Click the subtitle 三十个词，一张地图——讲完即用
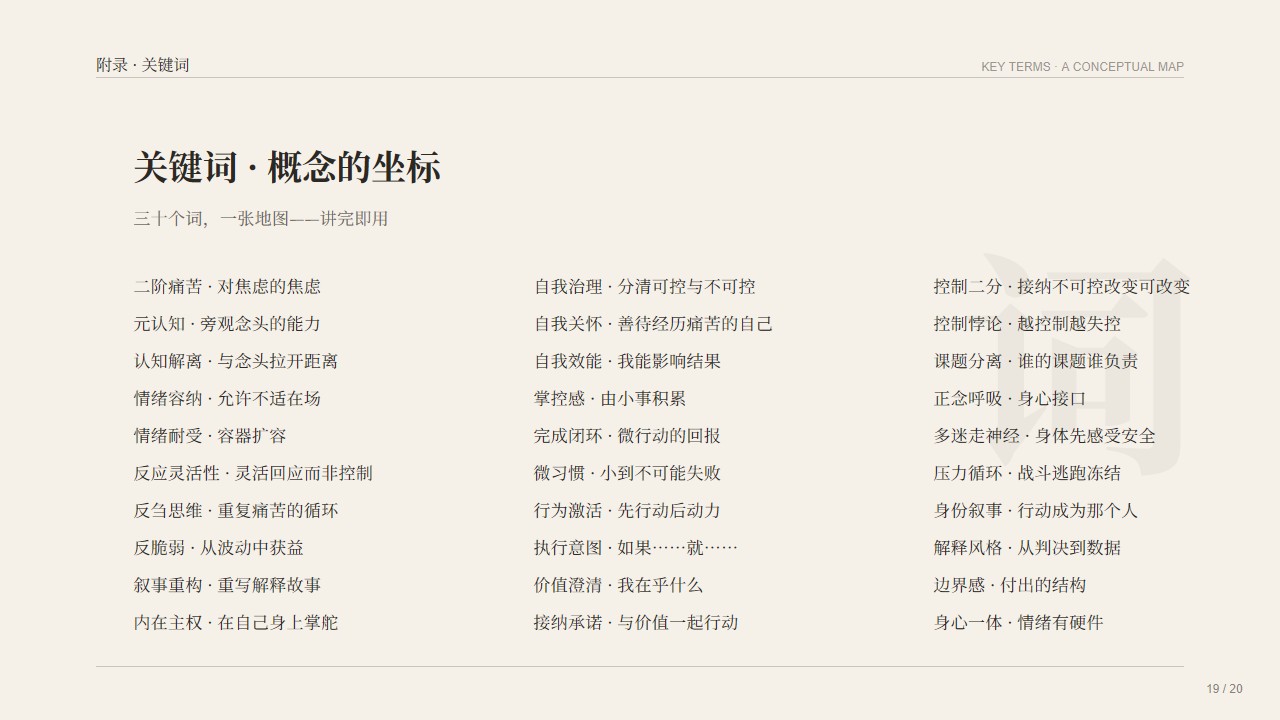The image size is (1280, 720). (x=261, y=219)
